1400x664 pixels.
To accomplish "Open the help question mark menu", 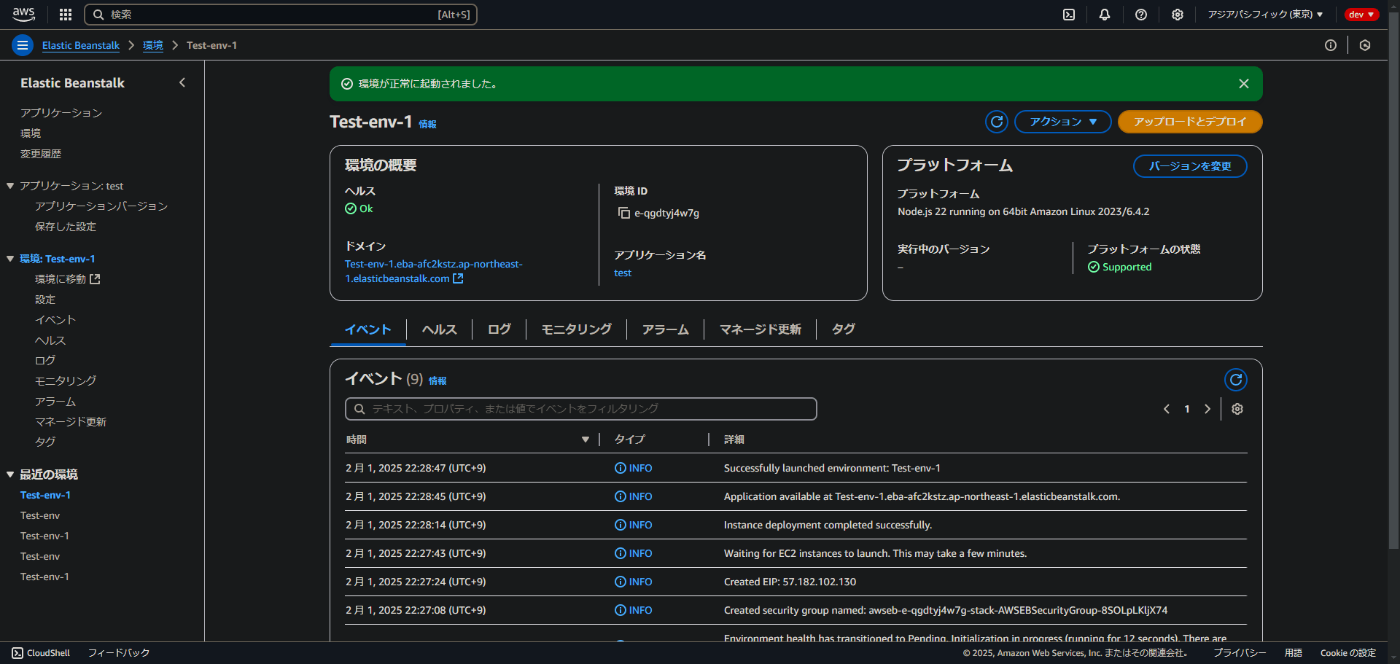I will [1141, 15].
